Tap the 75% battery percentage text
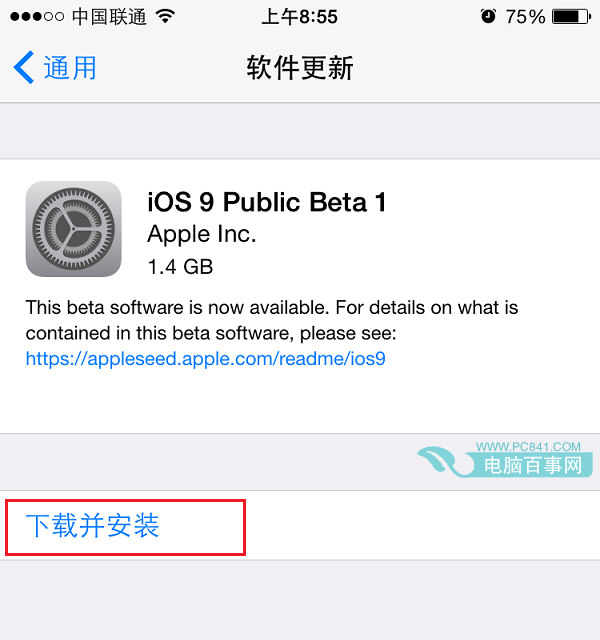The image size is (600, 640). [525, 17]
